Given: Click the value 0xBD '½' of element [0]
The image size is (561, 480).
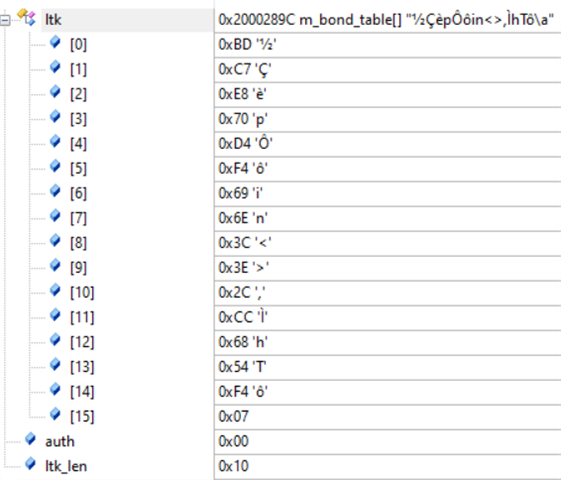Looking at the screenshot, I should tap(247, 45).
